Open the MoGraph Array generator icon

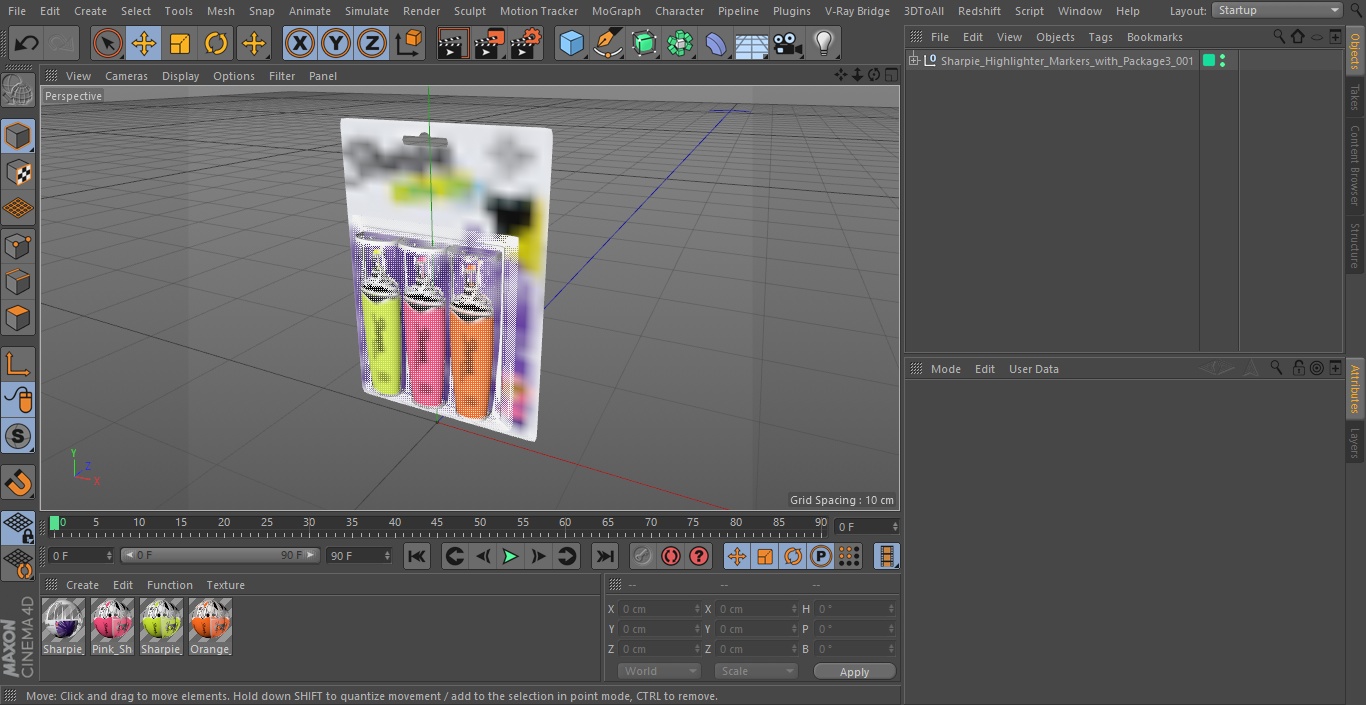click(x=680, y=43)
